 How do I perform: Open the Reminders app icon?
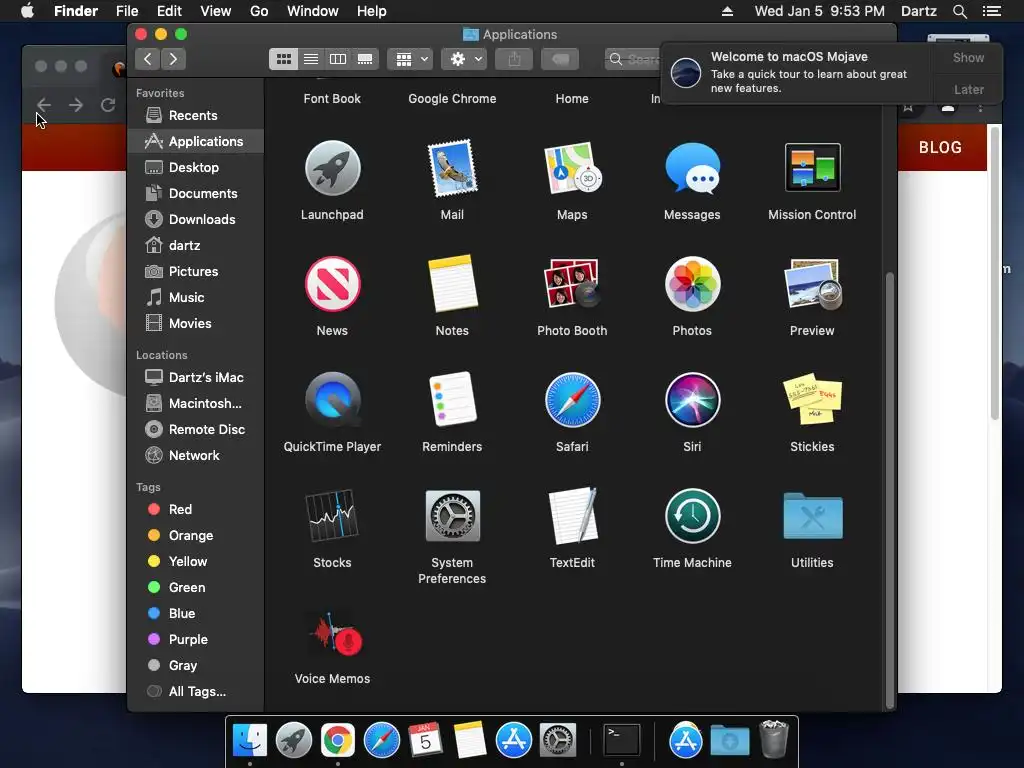click(452, 400)
